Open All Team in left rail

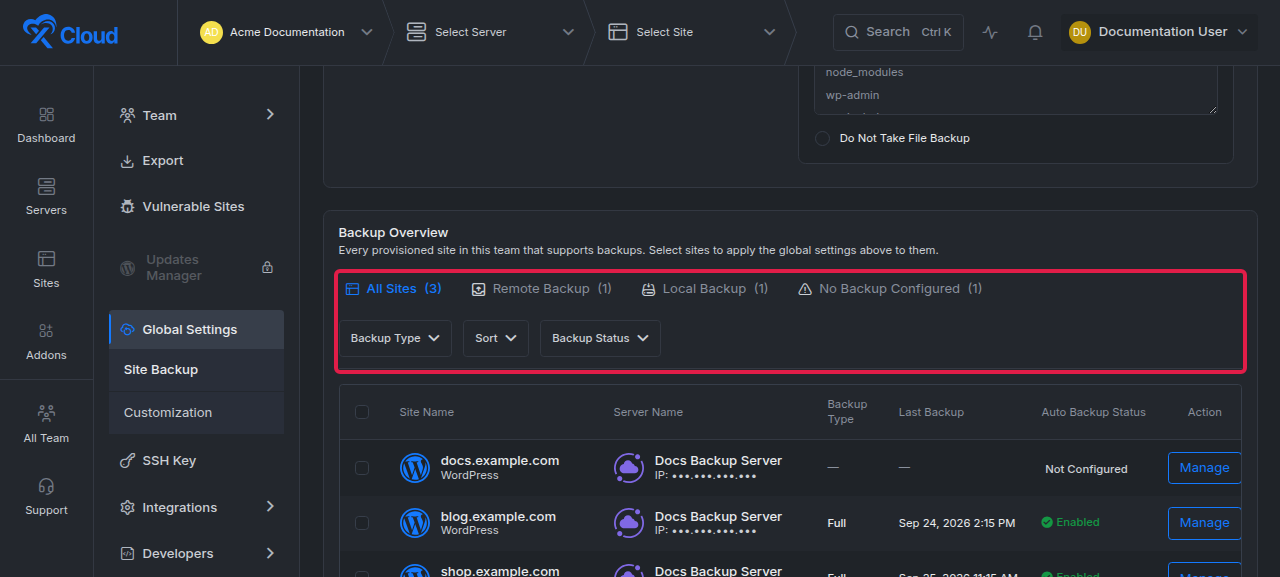pos(46,425)
